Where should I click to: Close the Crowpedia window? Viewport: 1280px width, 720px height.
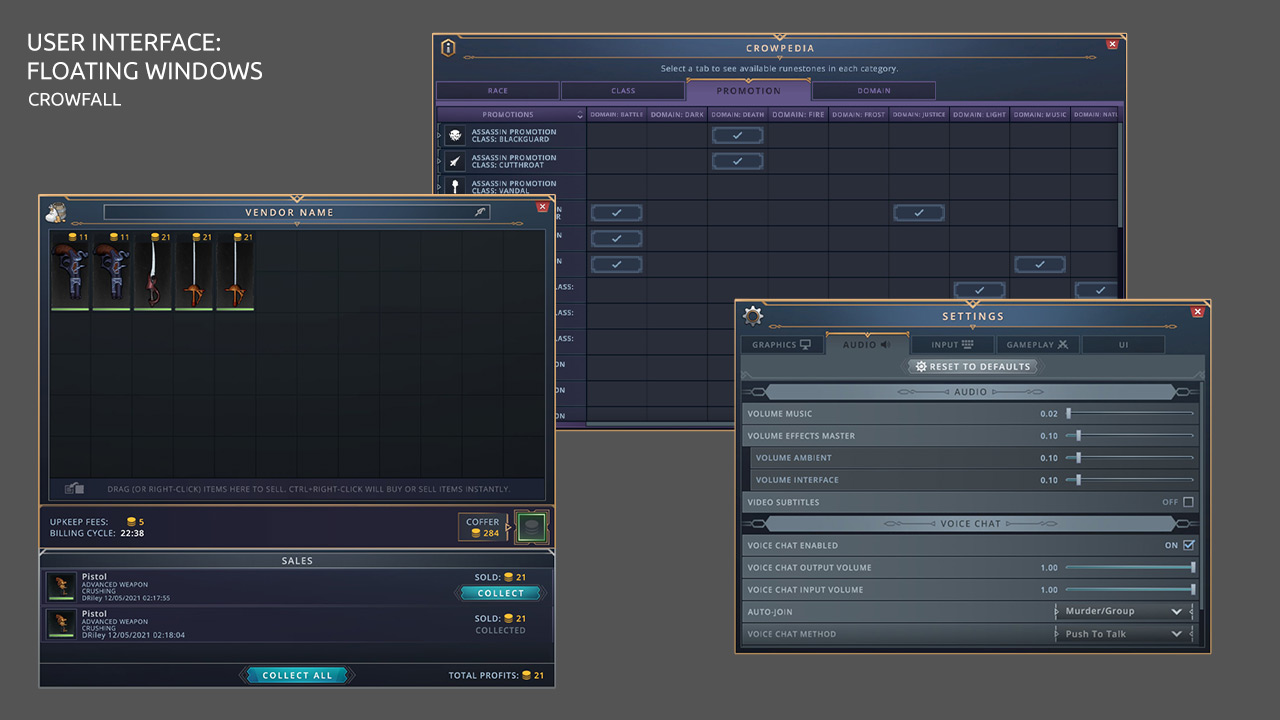pyautogui.click(x=1112, y=44)
